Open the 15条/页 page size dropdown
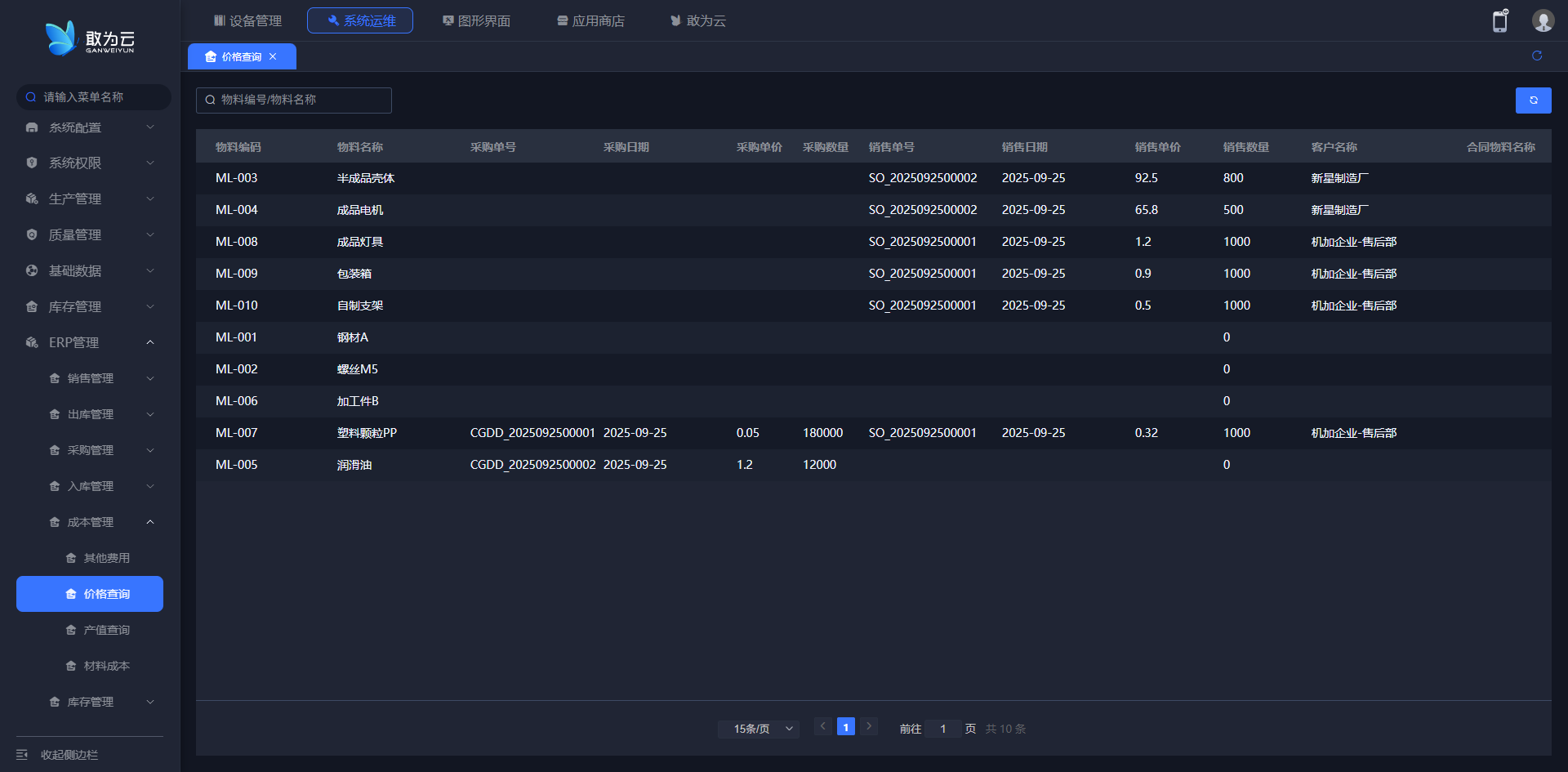1568x772 pixels. pos(758,729)
